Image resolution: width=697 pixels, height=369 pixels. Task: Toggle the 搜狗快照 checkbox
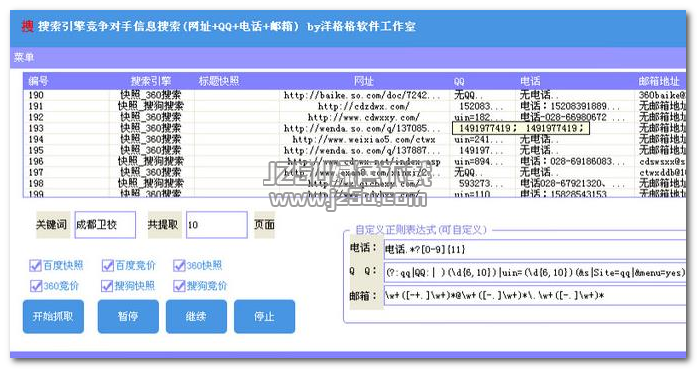(x=107, y=286)
